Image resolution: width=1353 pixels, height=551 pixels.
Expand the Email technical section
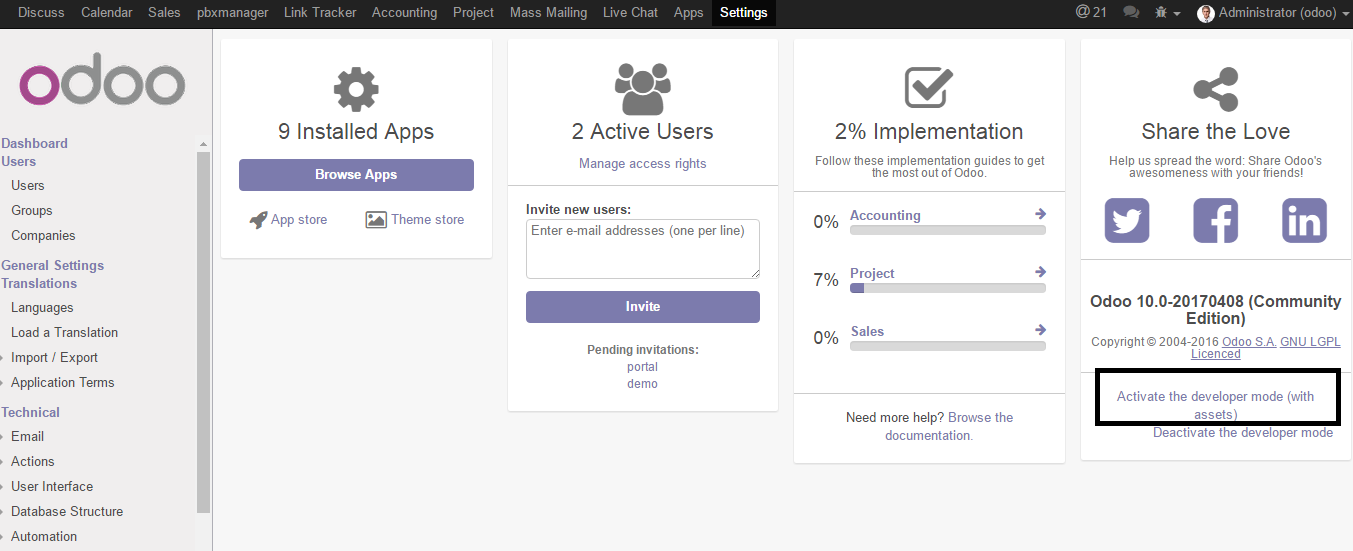28,437
